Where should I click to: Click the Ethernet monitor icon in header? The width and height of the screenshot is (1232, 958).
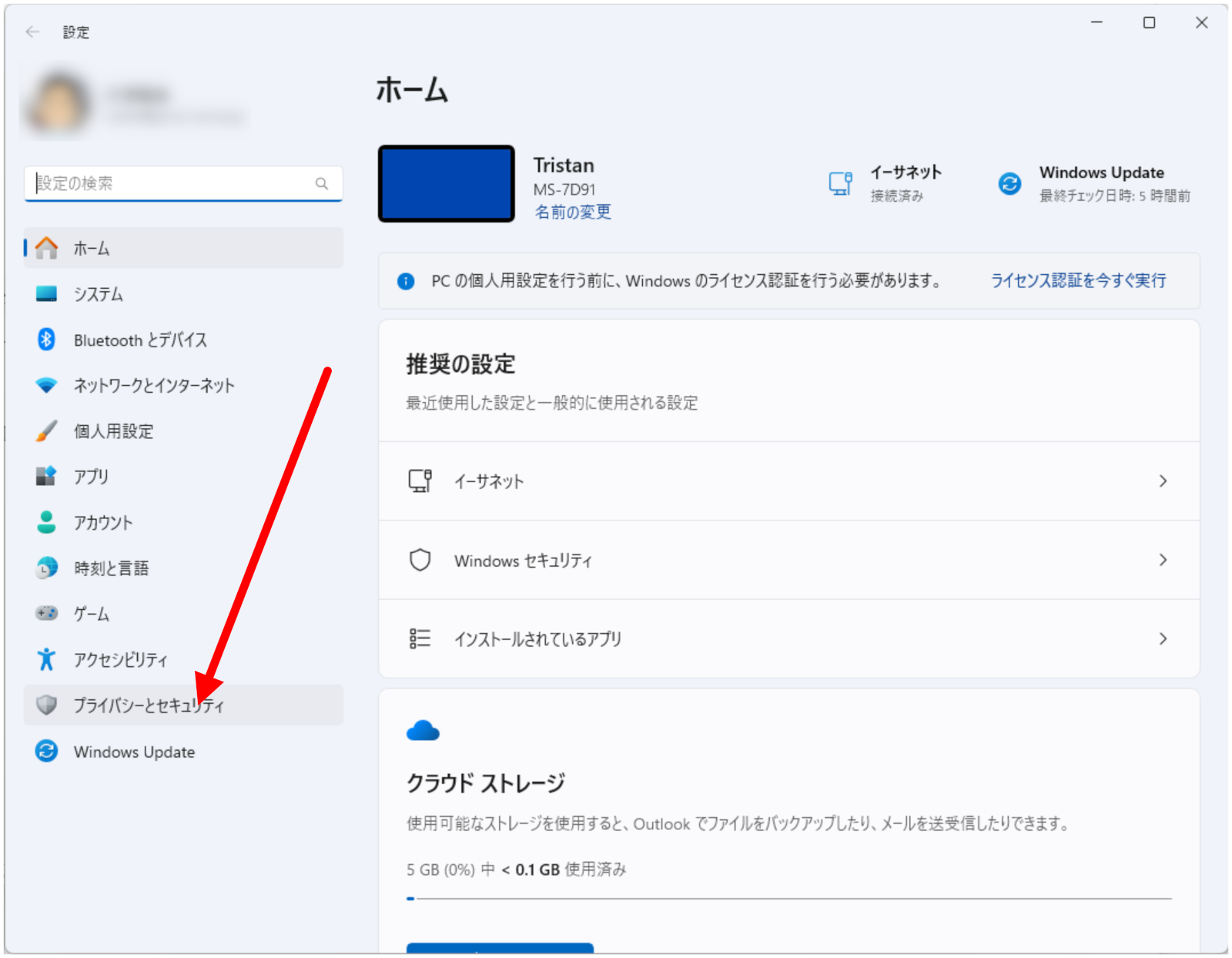[840, 183]
